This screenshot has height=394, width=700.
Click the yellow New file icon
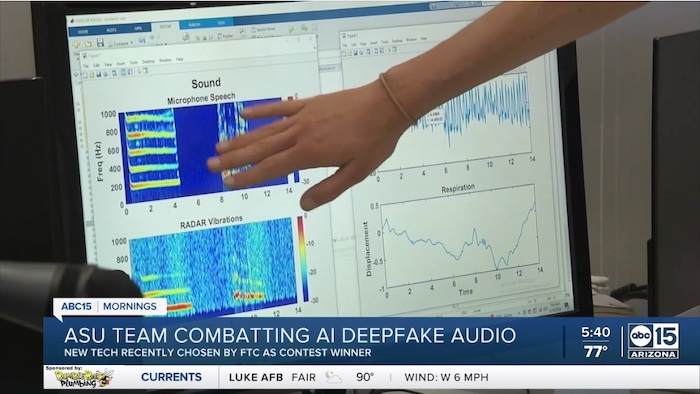(x=76, y=44)
